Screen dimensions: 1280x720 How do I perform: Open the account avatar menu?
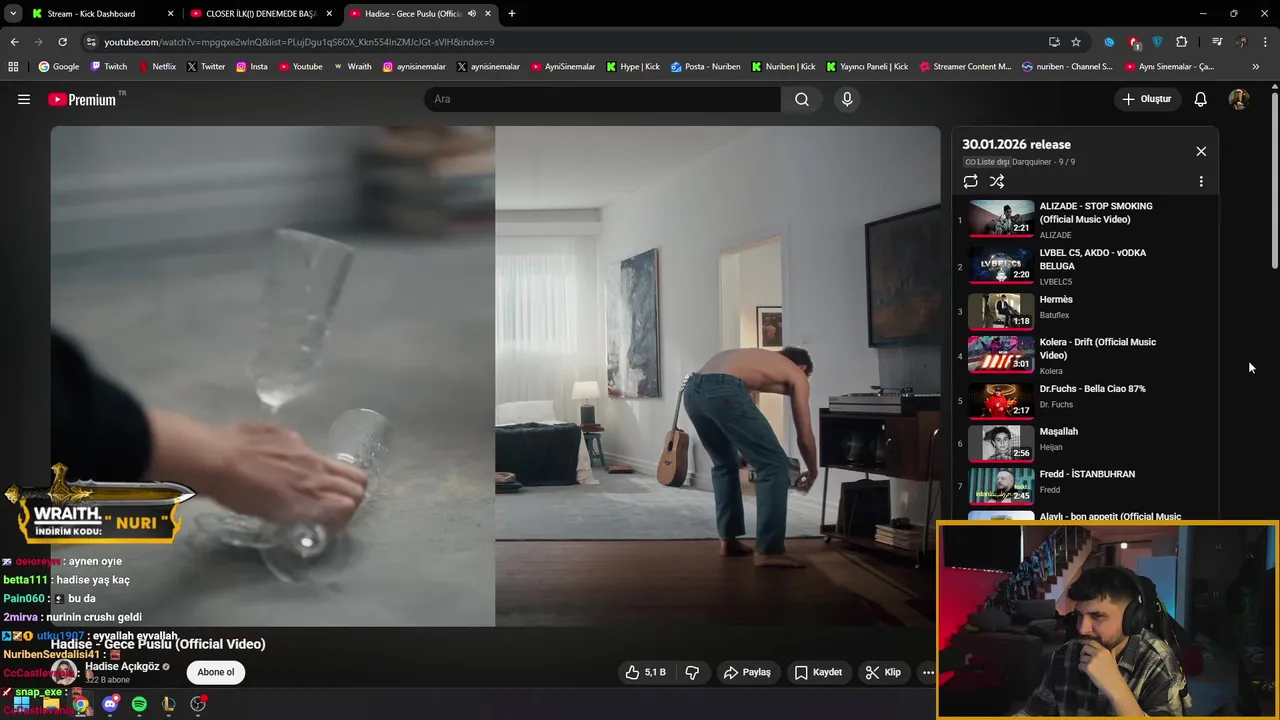(1238, 99)
